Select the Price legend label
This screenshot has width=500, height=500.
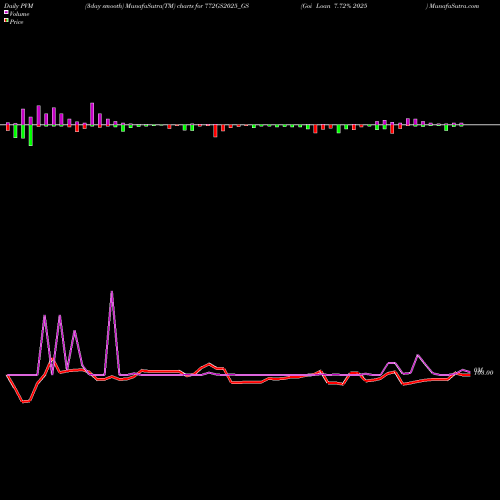tap(16, 22)
